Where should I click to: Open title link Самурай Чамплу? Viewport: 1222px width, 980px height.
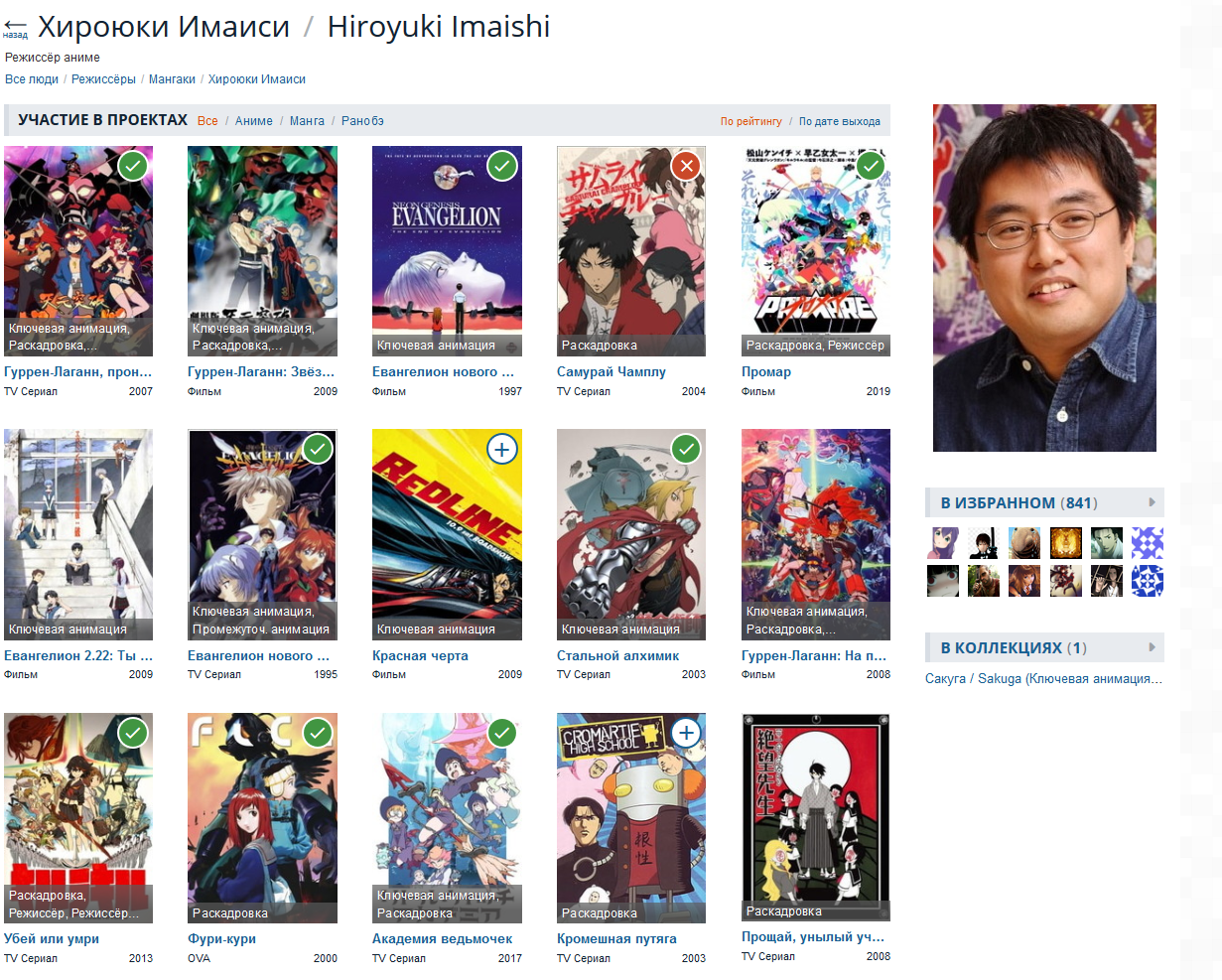pos(611,372)
